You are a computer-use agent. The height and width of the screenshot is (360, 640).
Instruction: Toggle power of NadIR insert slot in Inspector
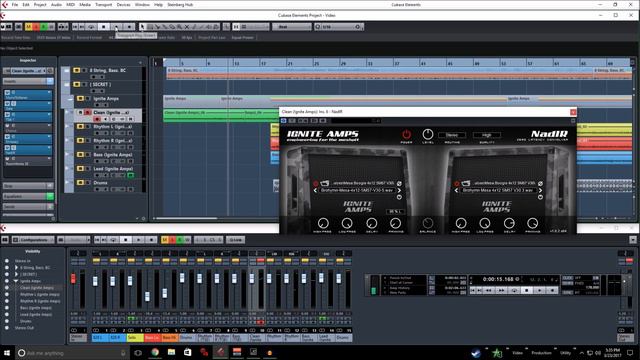pyautogui.click(x=7, y=148)
